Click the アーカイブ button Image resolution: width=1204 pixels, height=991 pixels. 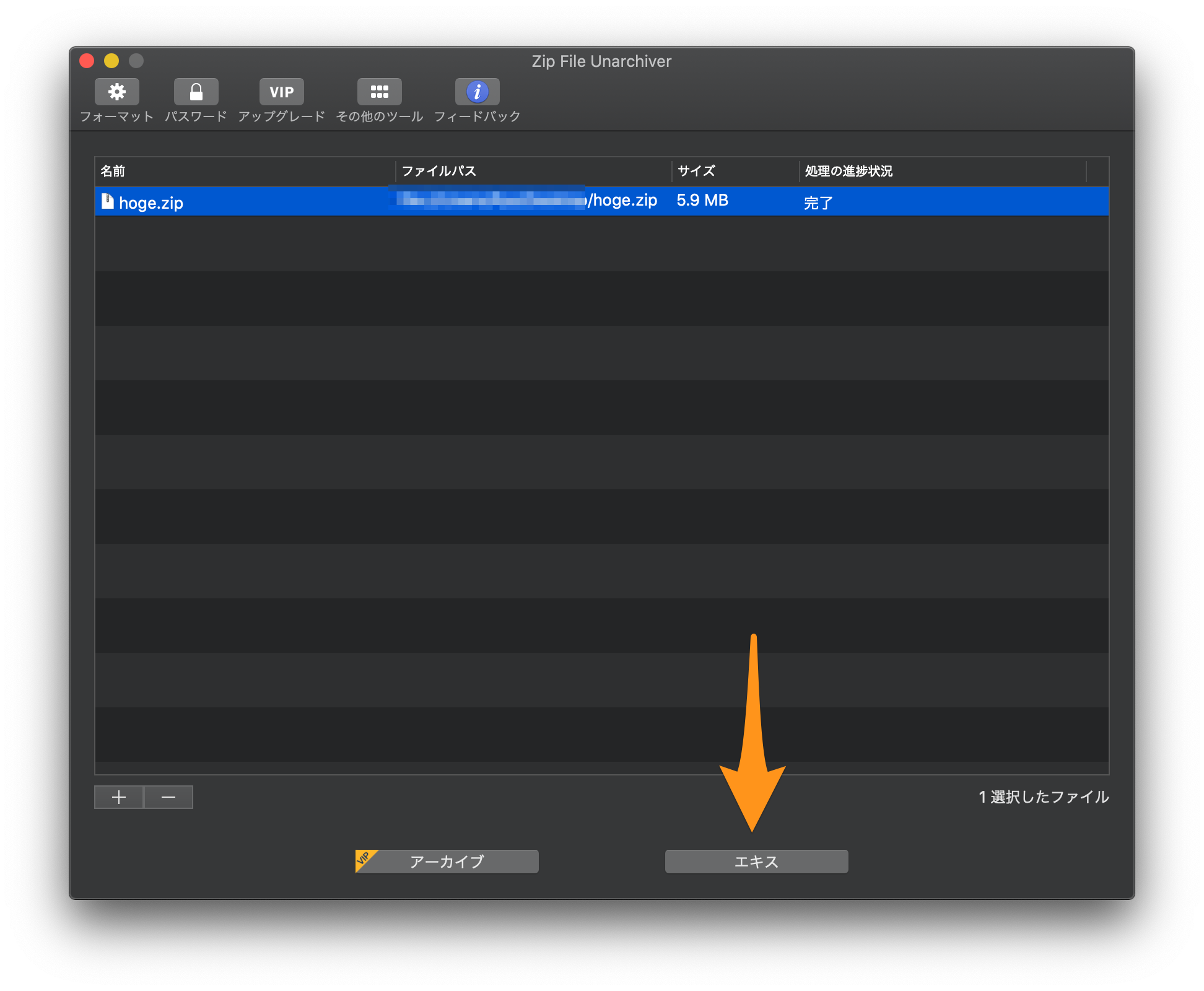point(447,862)
